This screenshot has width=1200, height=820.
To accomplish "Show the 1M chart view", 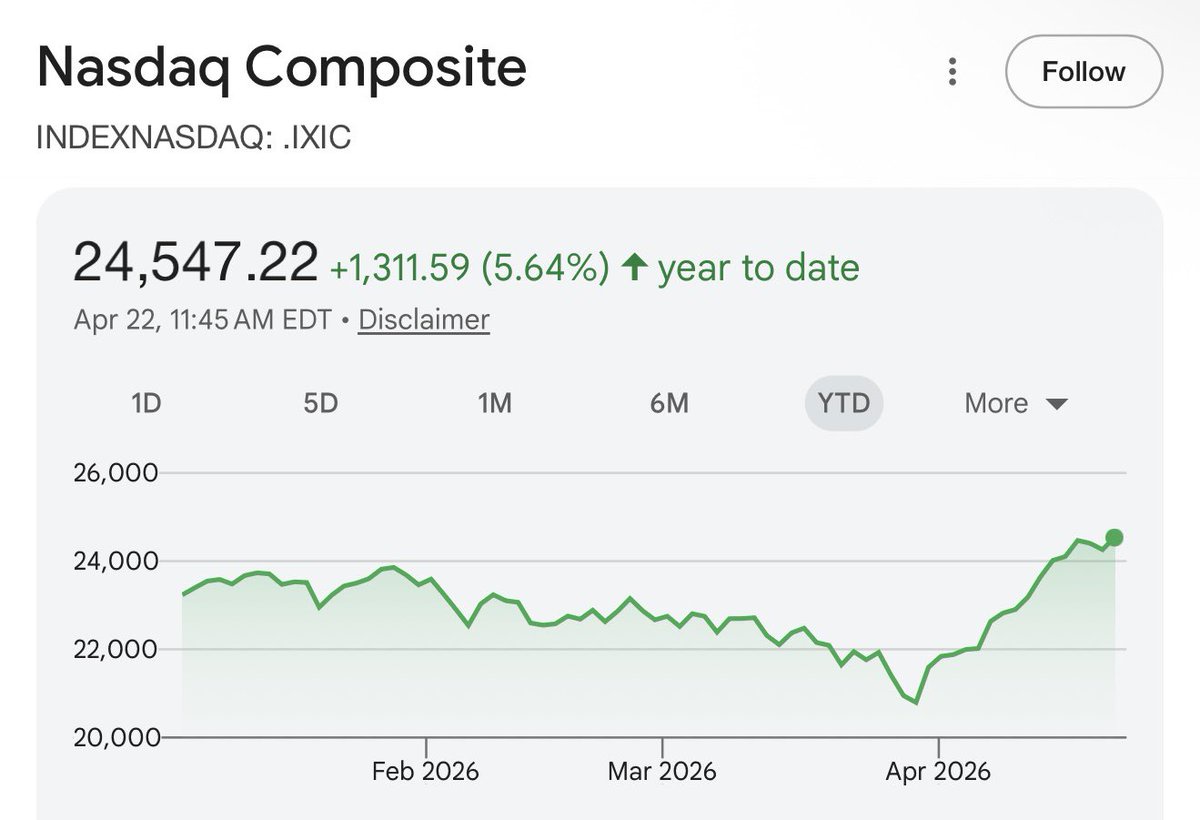I will tap(494, 403).
